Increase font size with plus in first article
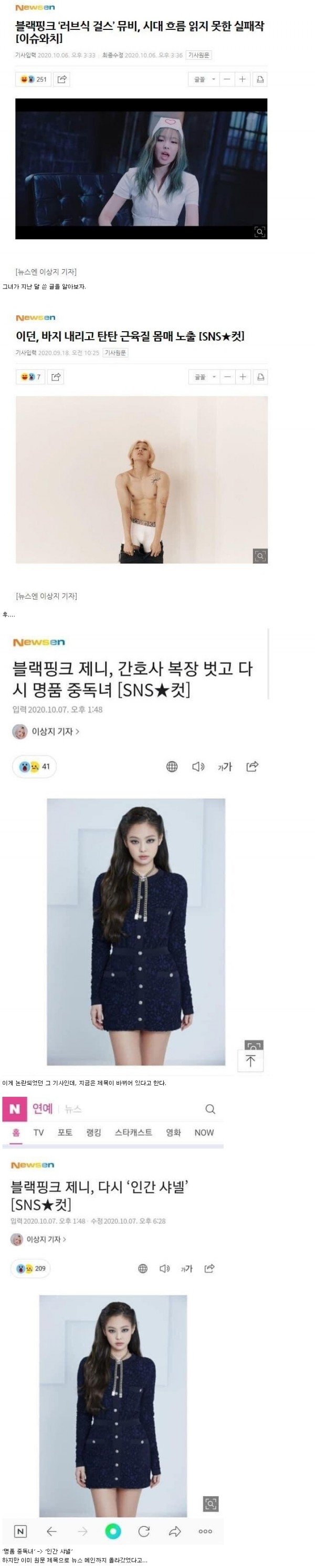Viewport: 315px width, 1568px height. tap(243, 79)
